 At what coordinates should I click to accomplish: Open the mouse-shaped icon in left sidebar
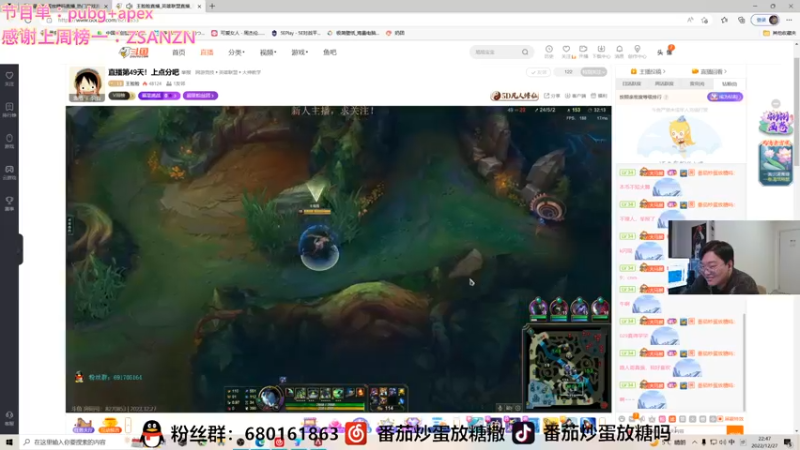pyautogui.click(x=9, y=141)
